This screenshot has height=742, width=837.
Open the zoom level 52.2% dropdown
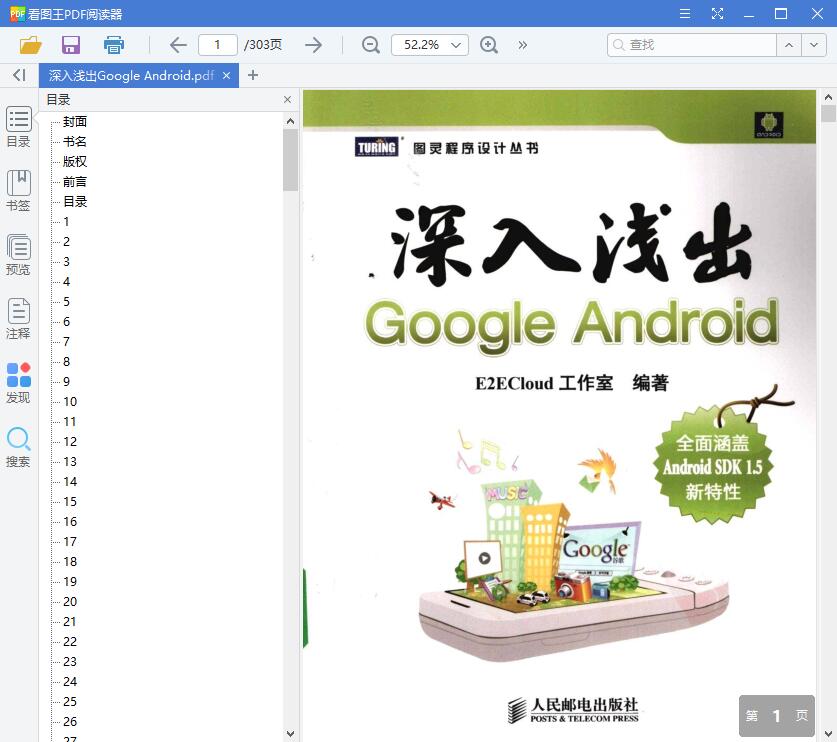pyautogui.click(x=430, y=45)
